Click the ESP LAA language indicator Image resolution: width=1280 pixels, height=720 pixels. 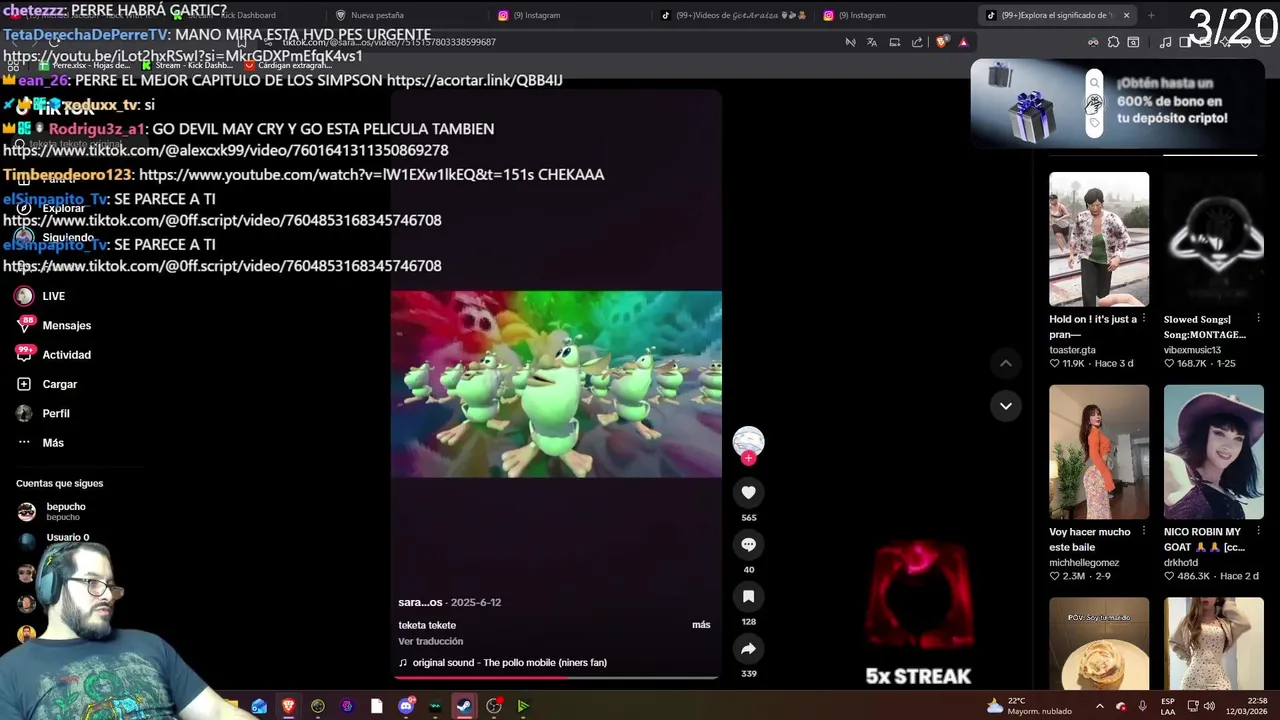pos(1168,706)
